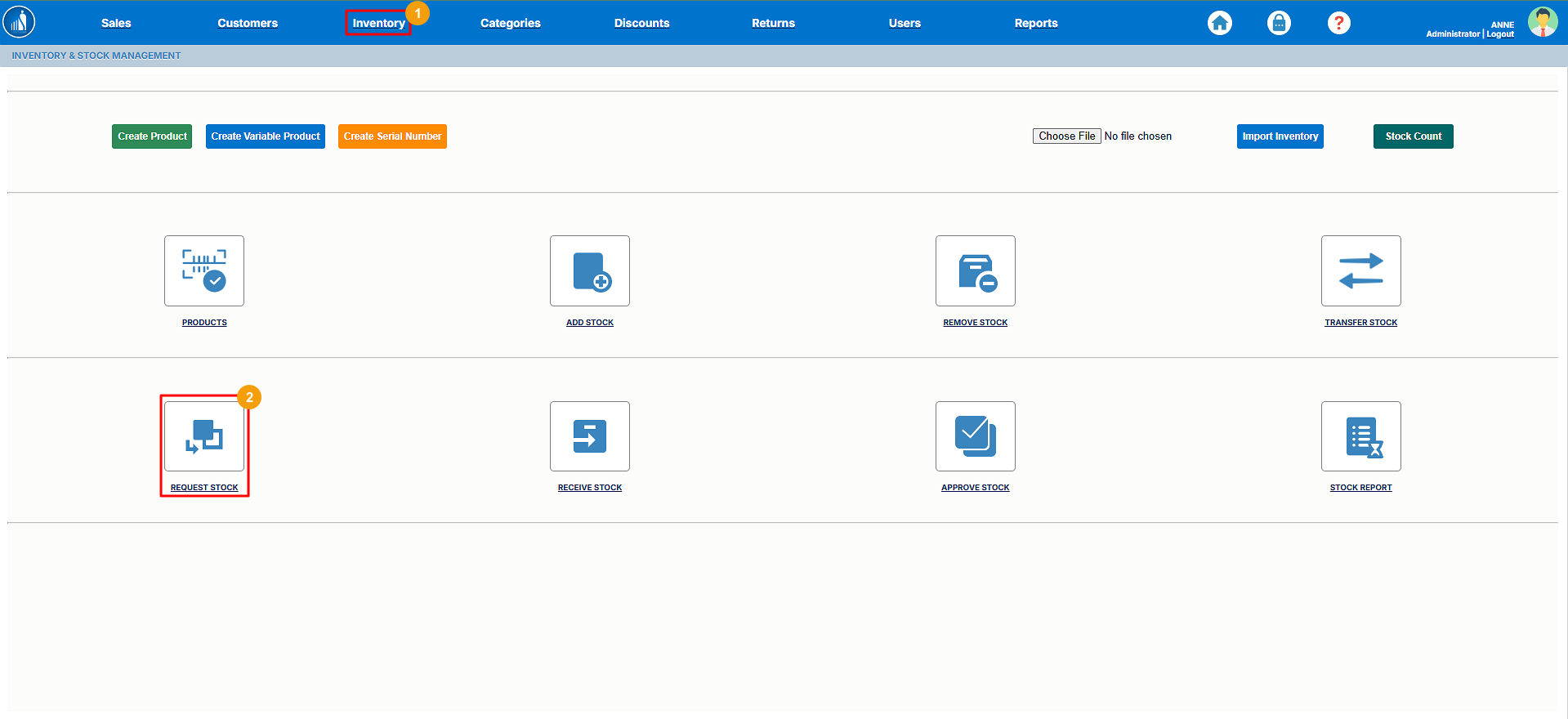
Task: Click the user avatar picture
Action: 1542,22
